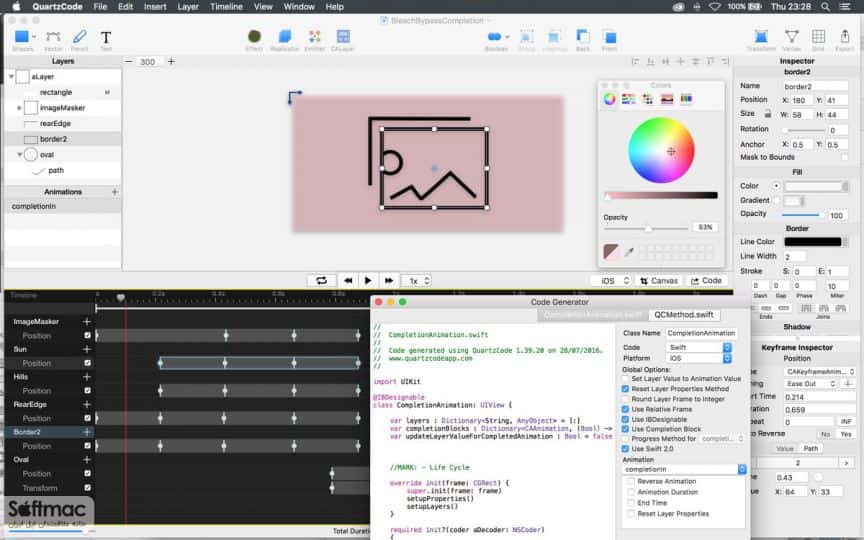The image size is (864, 540).
Task: Uncheck Reset Layer Properties Method
Action: (625, 388)
